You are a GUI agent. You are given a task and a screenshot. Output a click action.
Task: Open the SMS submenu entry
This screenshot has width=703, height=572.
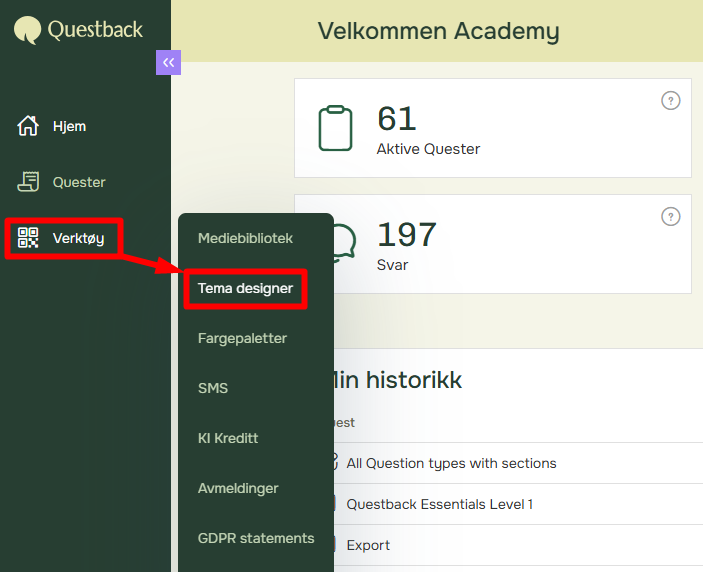[213, 388]
